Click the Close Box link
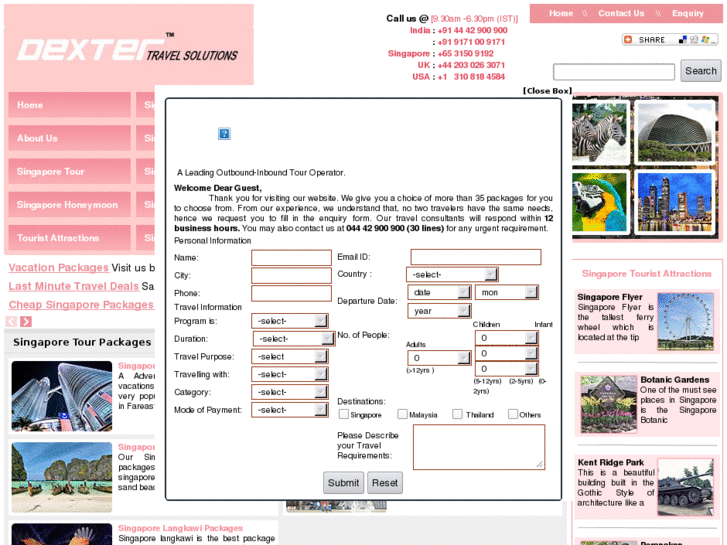This screenshot has height=545, width=727. point(547,91)
